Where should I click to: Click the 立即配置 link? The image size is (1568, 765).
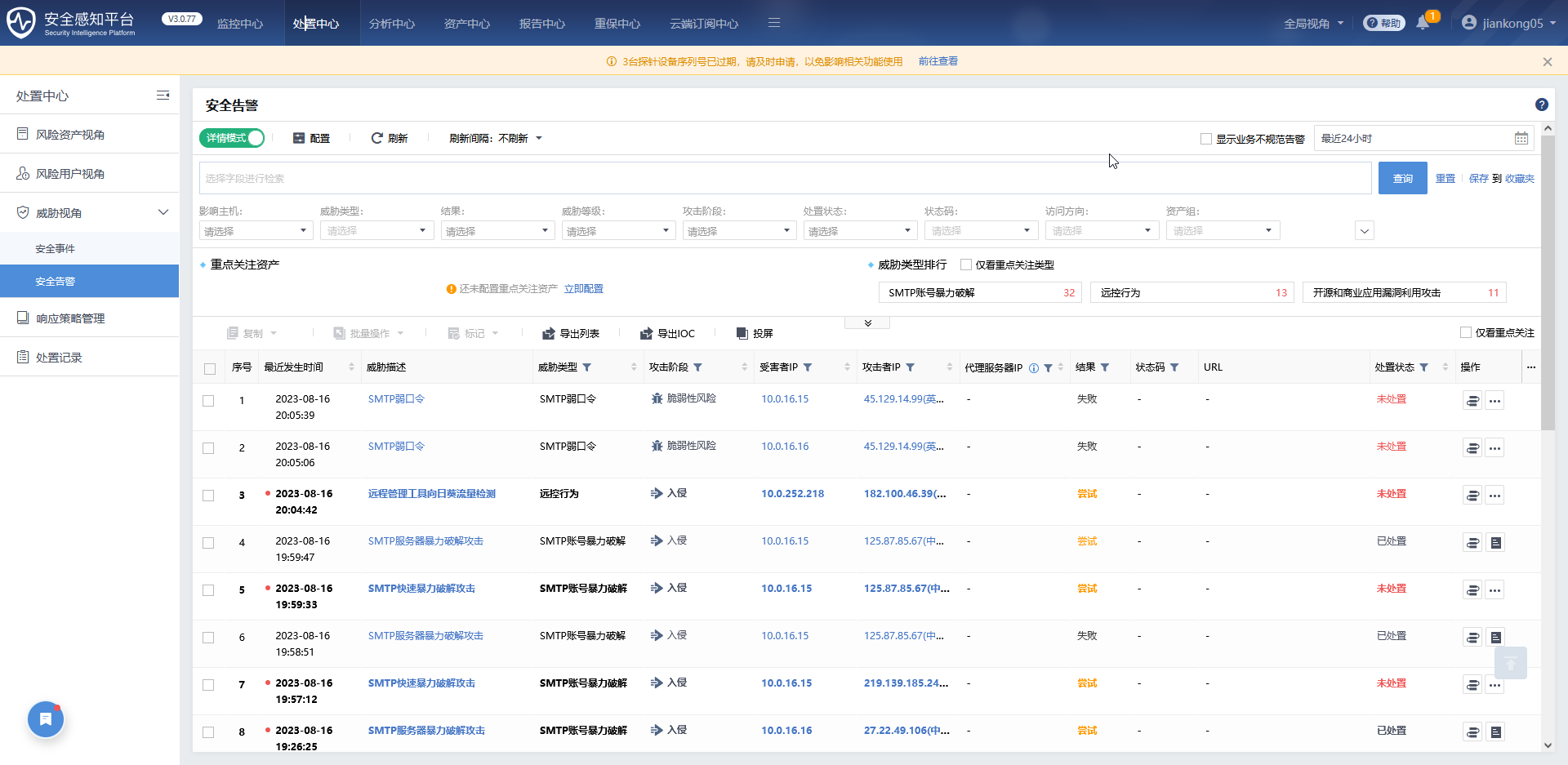click(x=584, y=289)
